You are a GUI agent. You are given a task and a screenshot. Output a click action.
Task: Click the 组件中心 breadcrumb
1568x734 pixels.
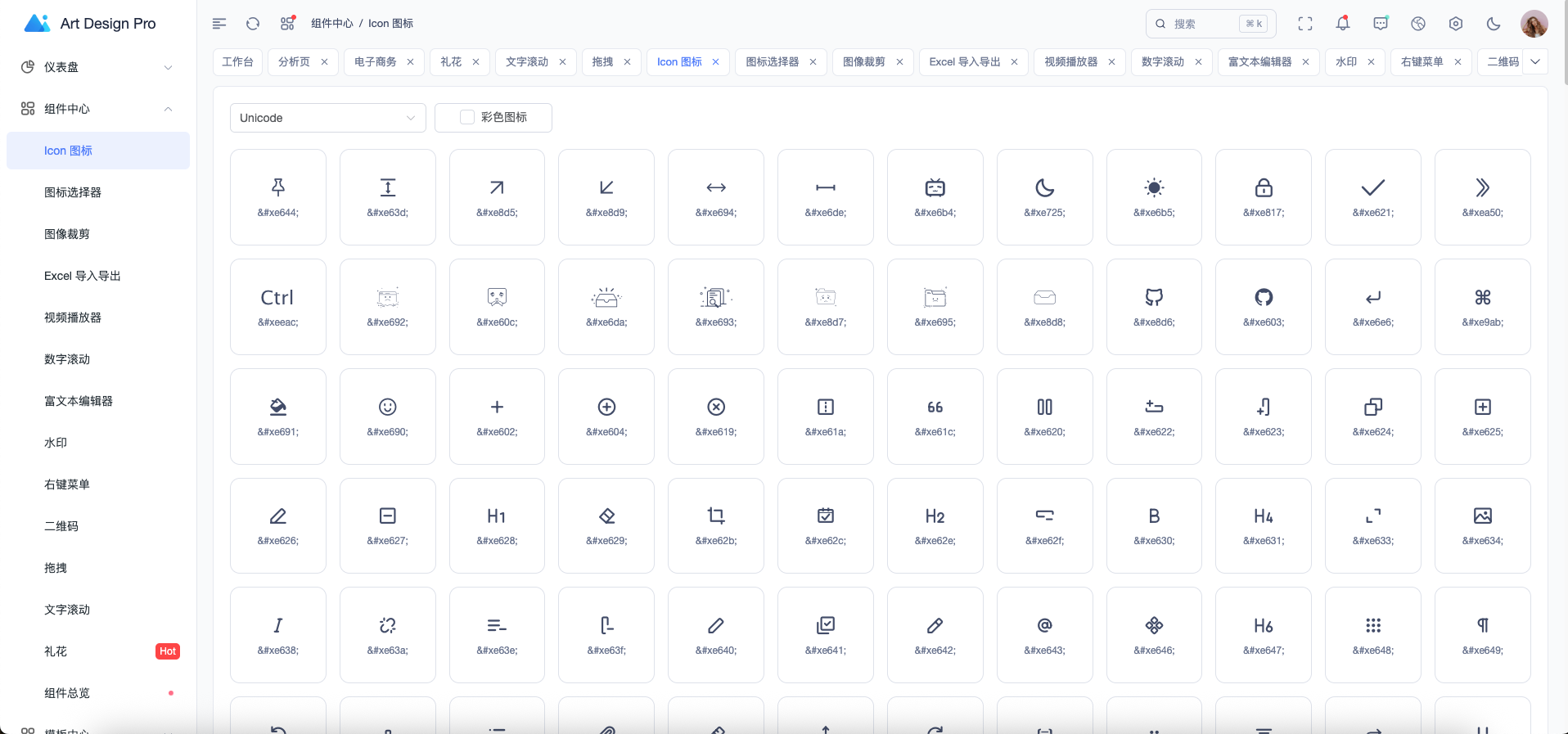pyautogui.click(x=331, y=24)
